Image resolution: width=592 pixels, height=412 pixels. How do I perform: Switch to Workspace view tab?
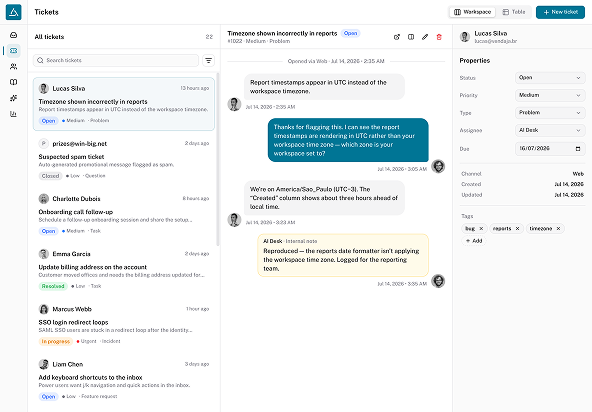(472, 12)
